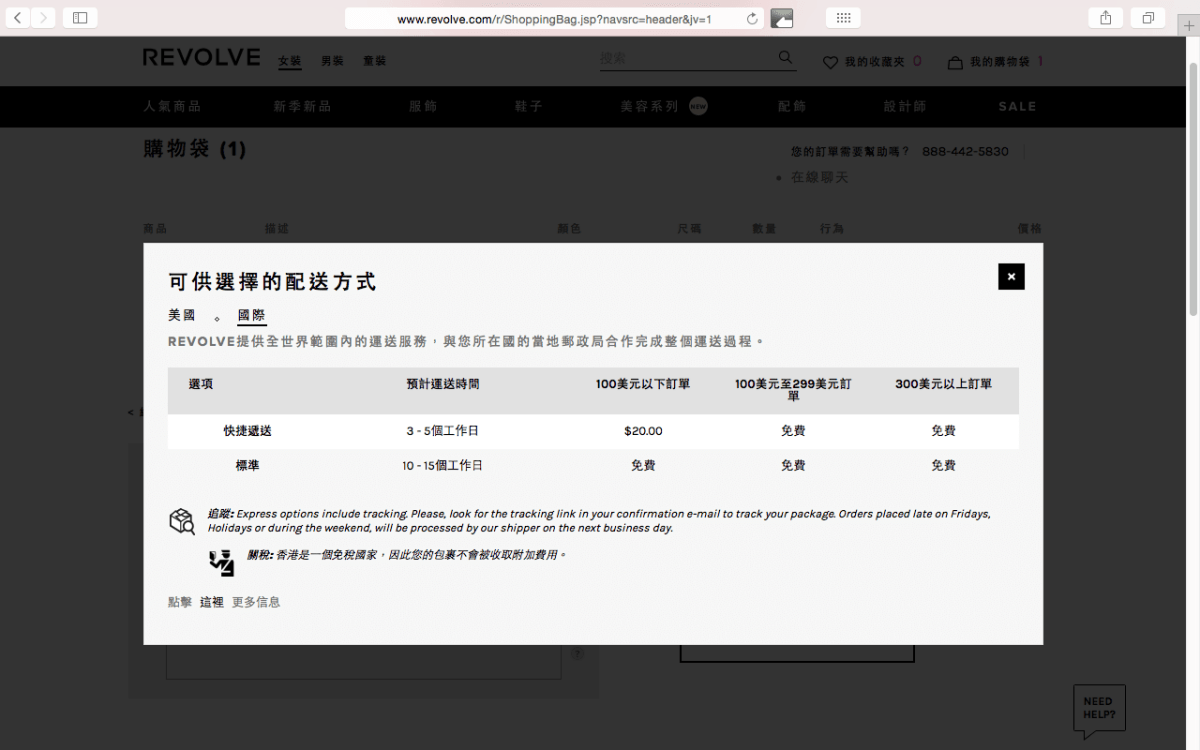Open the NEED HELP? chat bubble
Screen dimensions: 1200x750
[x=1098, y=708]
